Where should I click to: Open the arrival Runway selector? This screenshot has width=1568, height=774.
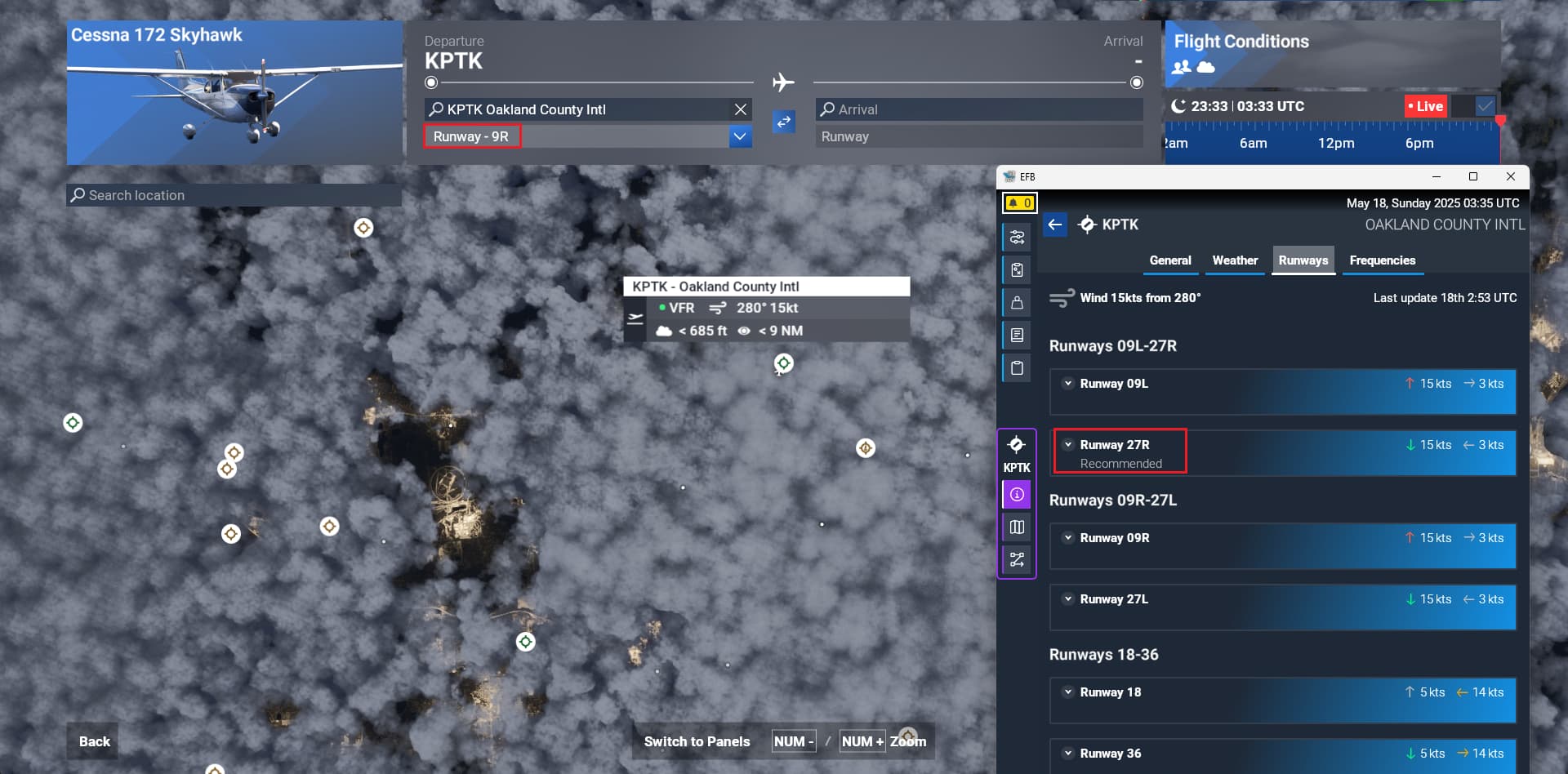(979, 136)
